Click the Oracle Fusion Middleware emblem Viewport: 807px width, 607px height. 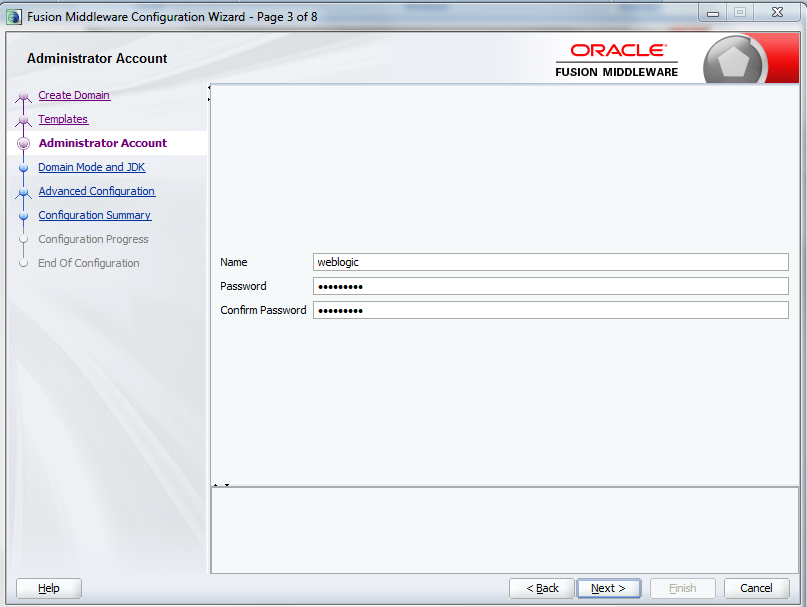click(x=734, y=58)
